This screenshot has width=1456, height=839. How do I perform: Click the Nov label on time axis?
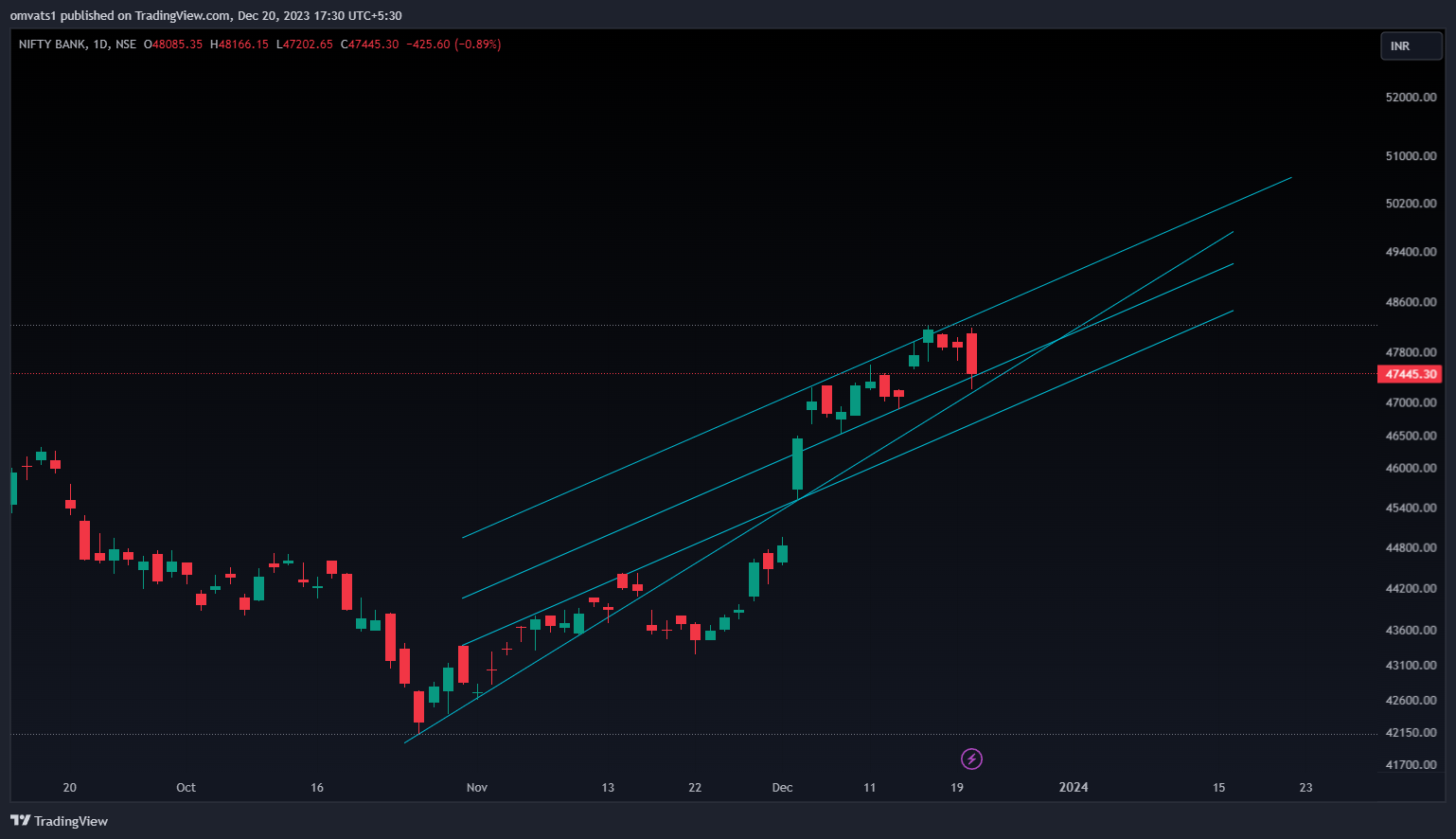[477, 788]
